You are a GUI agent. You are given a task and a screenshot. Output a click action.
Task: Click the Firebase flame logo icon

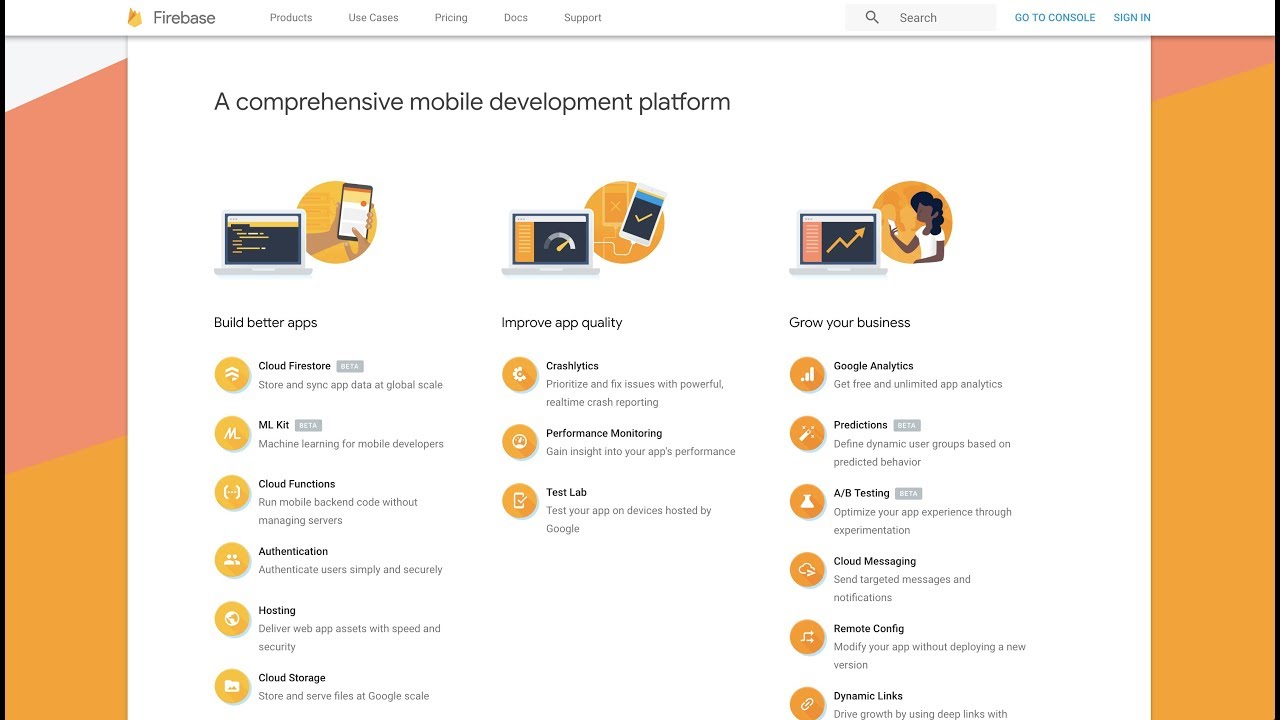coord(135,17)
